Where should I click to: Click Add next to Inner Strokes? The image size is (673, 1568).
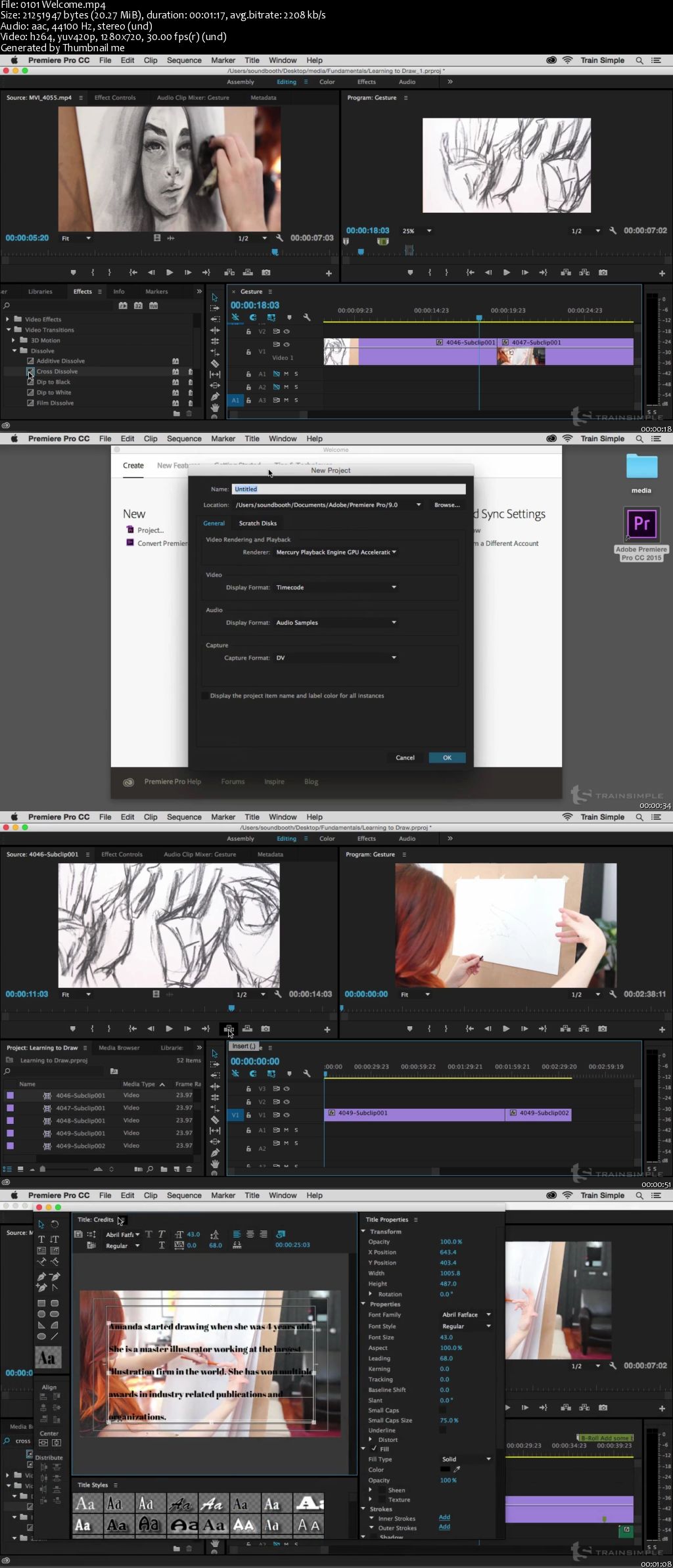point(444,1517)
